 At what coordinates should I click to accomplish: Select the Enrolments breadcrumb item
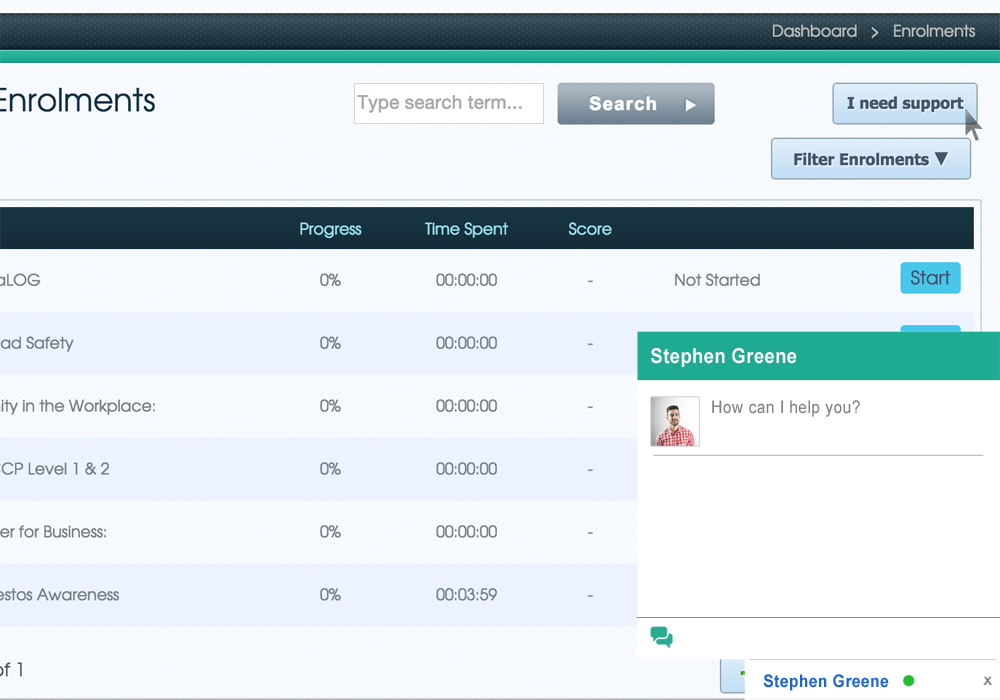933,31
